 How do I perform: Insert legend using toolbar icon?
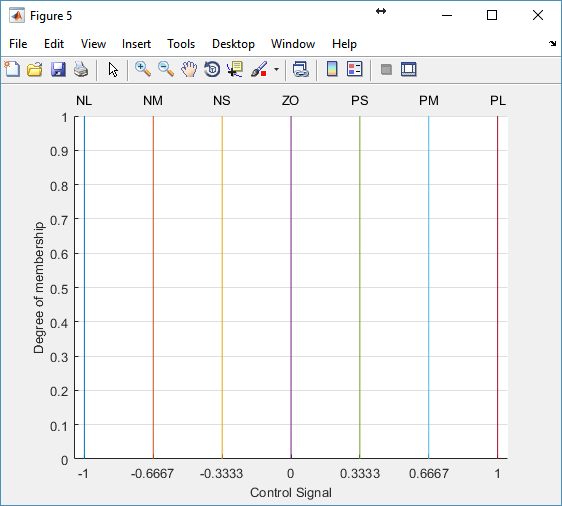click(x=355, y=69)
